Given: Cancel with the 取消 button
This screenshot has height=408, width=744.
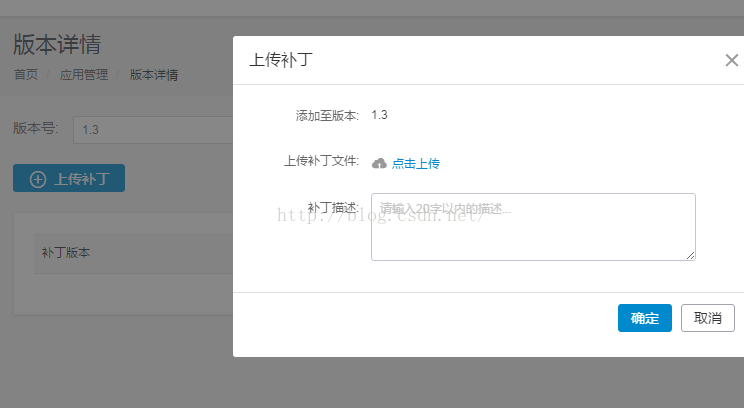Looking at the screenshot, I should coord(708,318).
